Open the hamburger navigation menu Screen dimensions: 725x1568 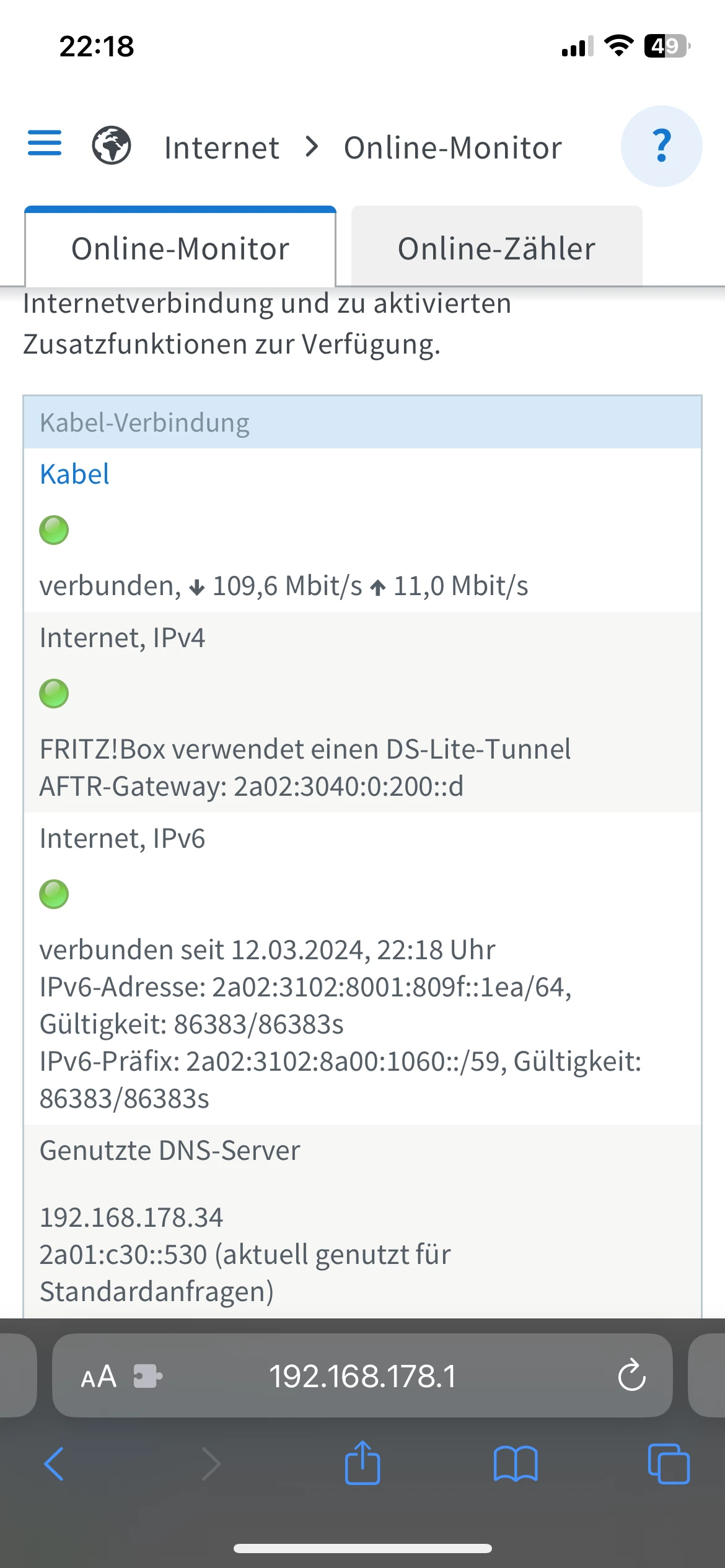[45, 144]
